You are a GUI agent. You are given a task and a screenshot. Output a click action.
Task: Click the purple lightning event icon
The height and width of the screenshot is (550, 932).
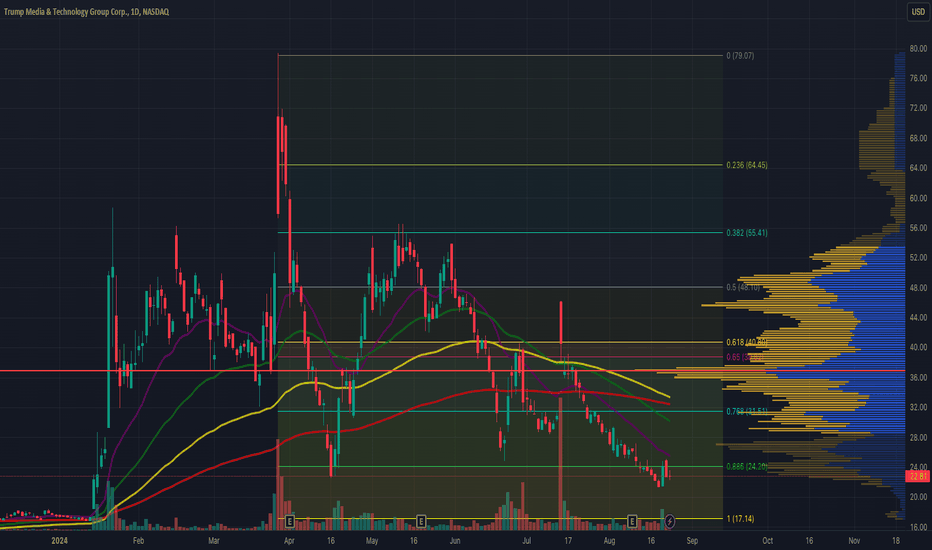click(669, 521)
